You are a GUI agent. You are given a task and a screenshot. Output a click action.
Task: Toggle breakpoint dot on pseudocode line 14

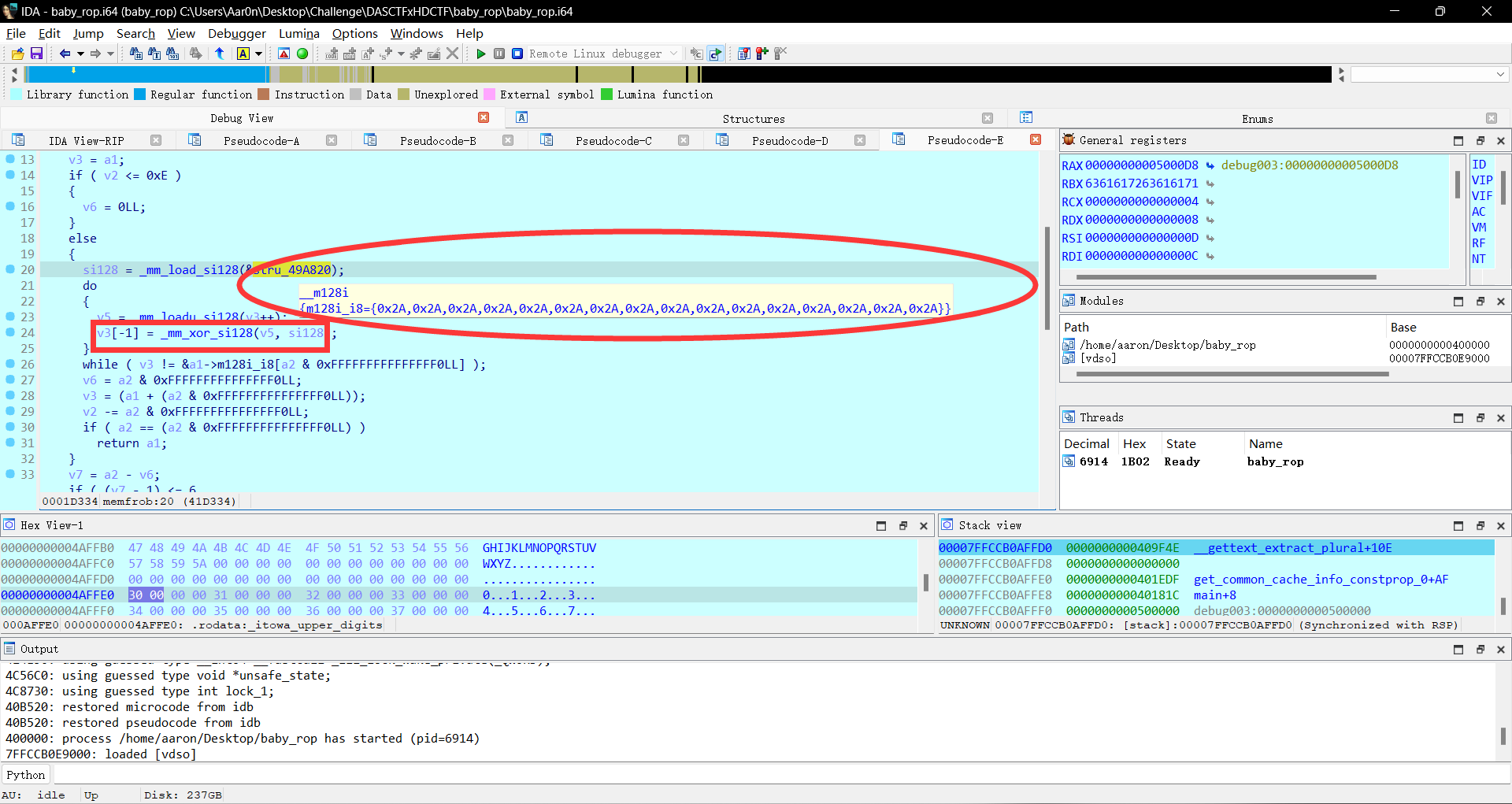[x=10, y=175]
